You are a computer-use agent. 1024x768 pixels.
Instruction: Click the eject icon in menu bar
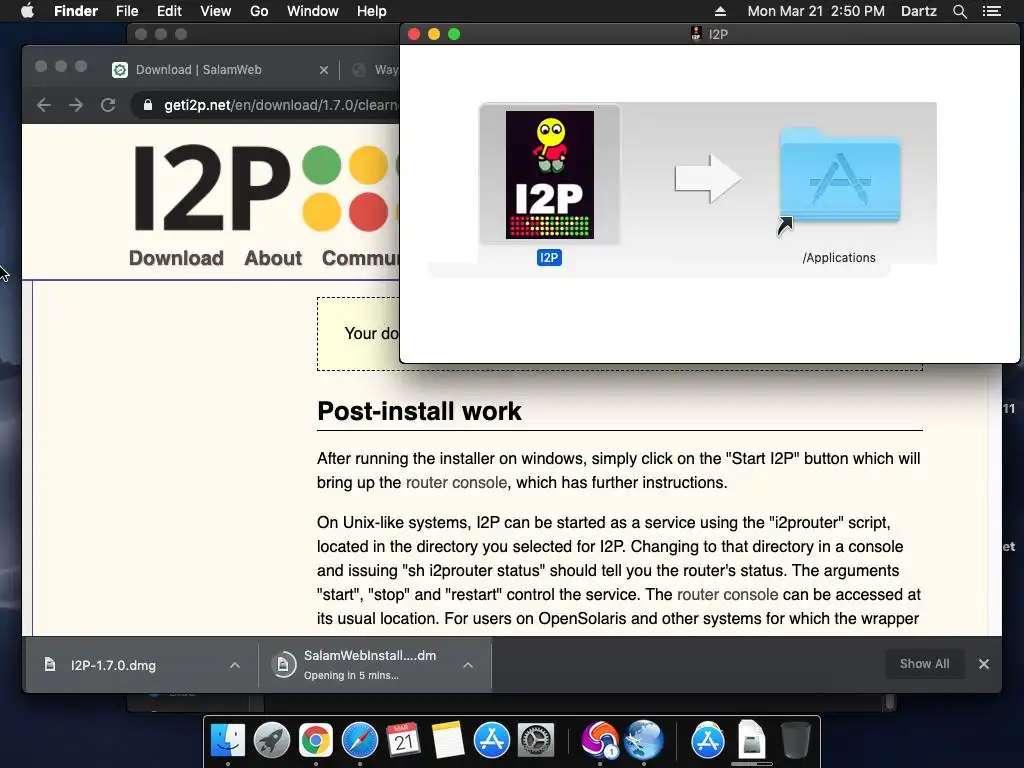click(x=720, y=11)
